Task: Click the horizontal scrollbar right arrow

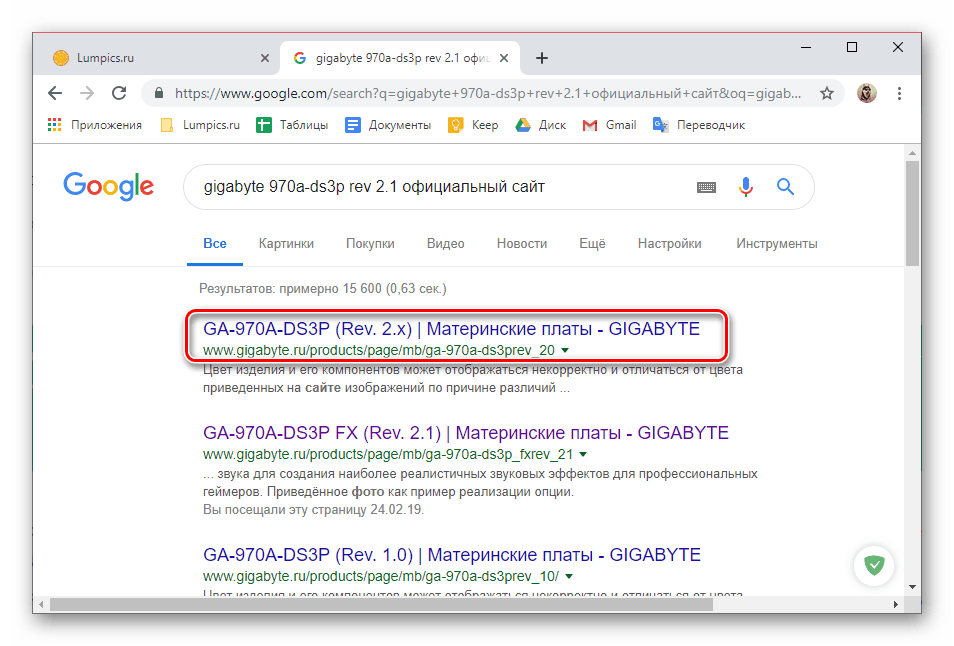Action: pos(896,605)
